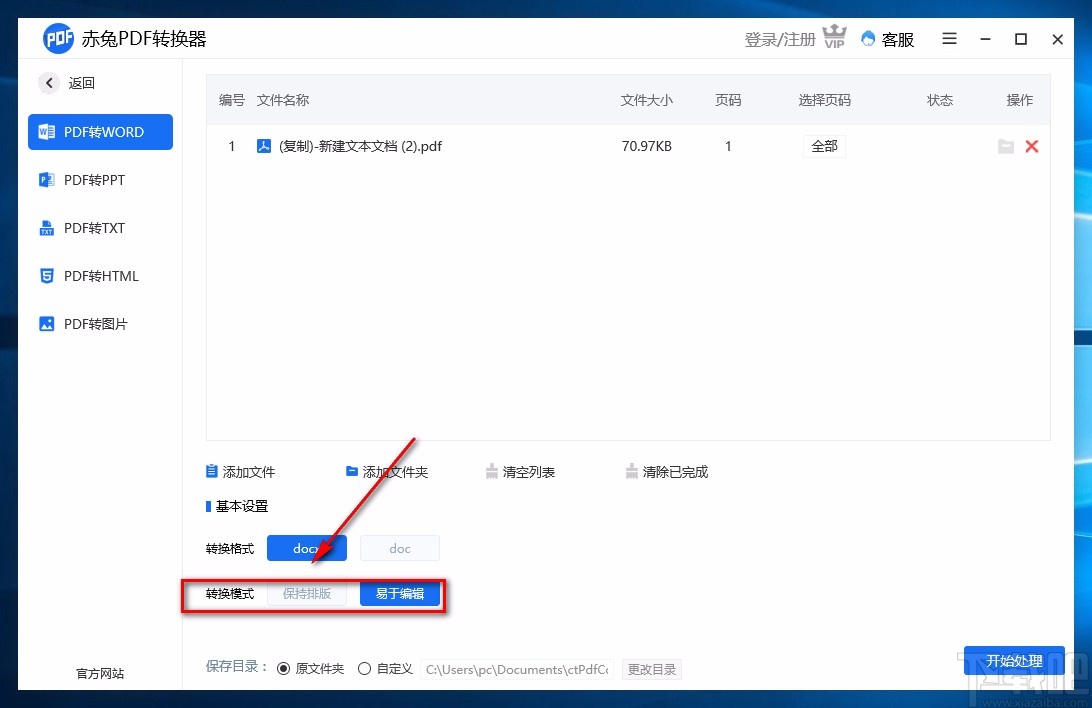Viewport: 1092px width, 708px height.
Task: Enable 保持排版 conversion mode
Action: [x=308, y=593]
